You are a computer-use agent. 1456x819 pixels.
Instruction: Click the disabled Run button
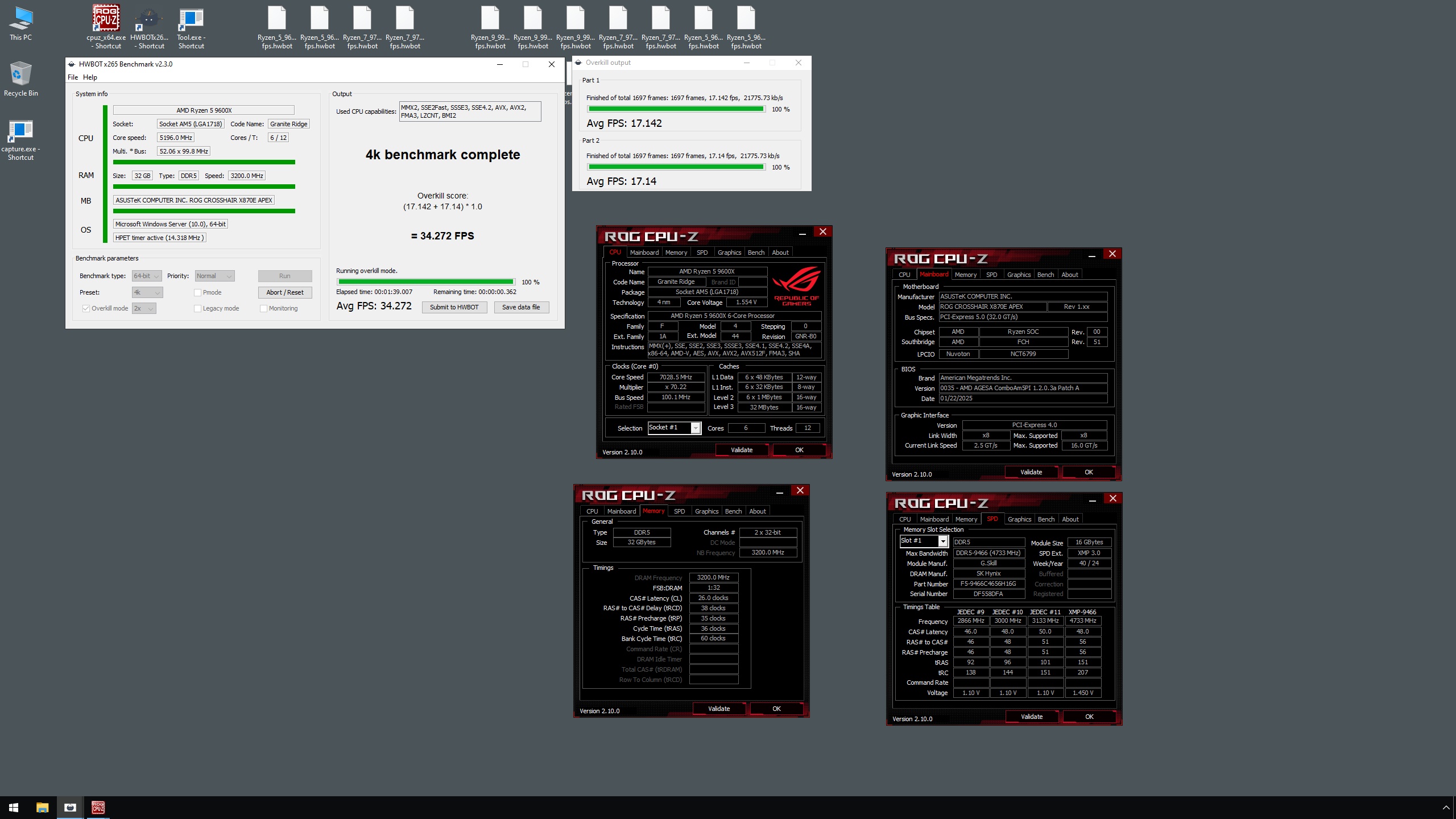click(285, 276)
